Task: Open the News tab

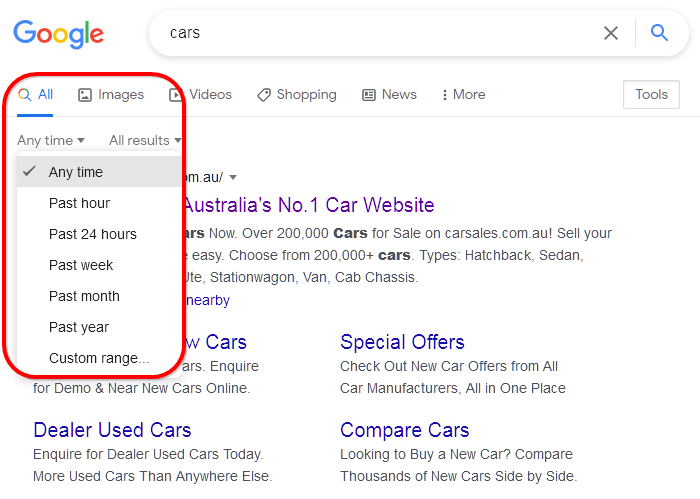Action: tap(389, 95)
